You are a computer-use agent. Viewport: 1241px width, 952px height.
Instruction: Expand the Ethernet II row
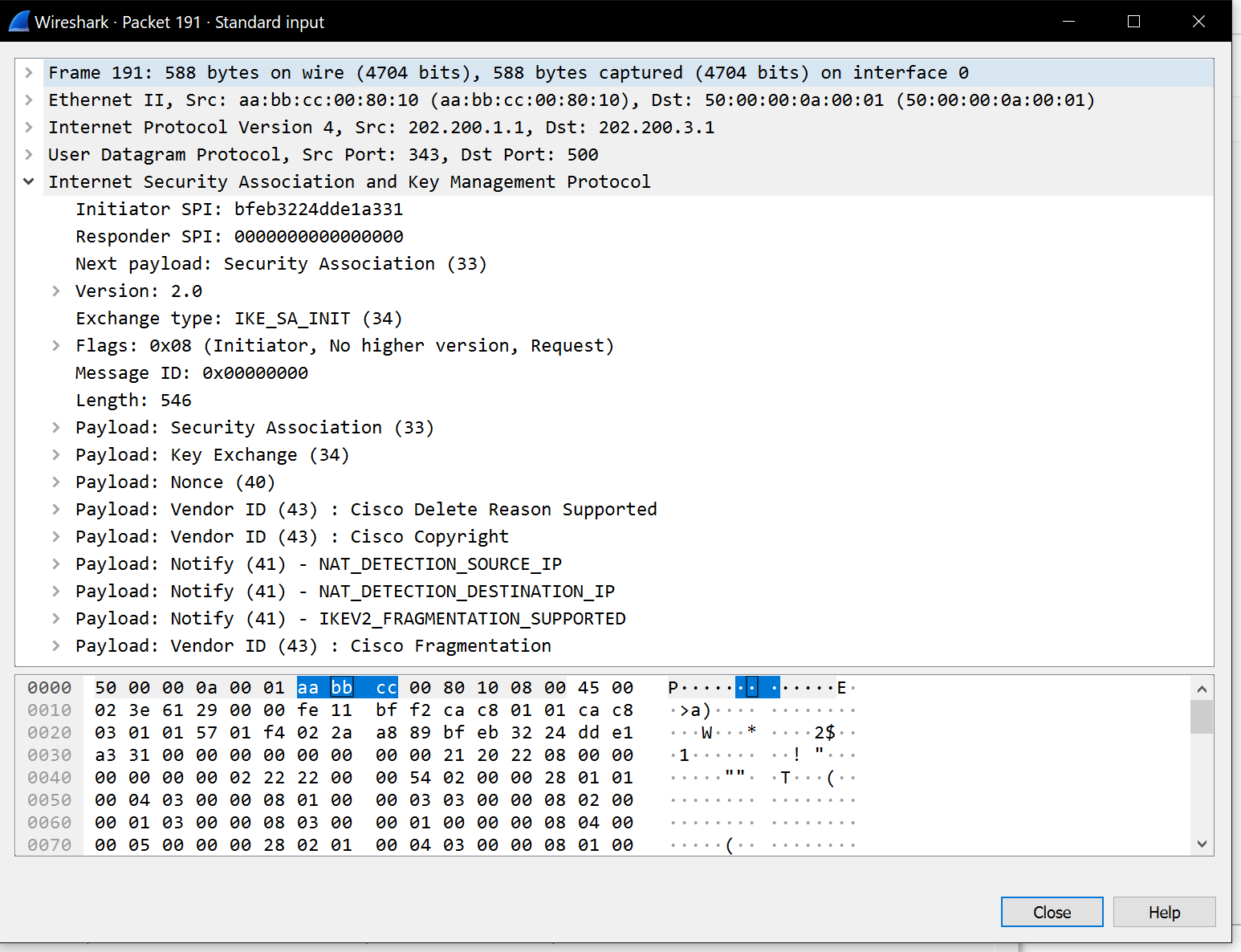29,100
